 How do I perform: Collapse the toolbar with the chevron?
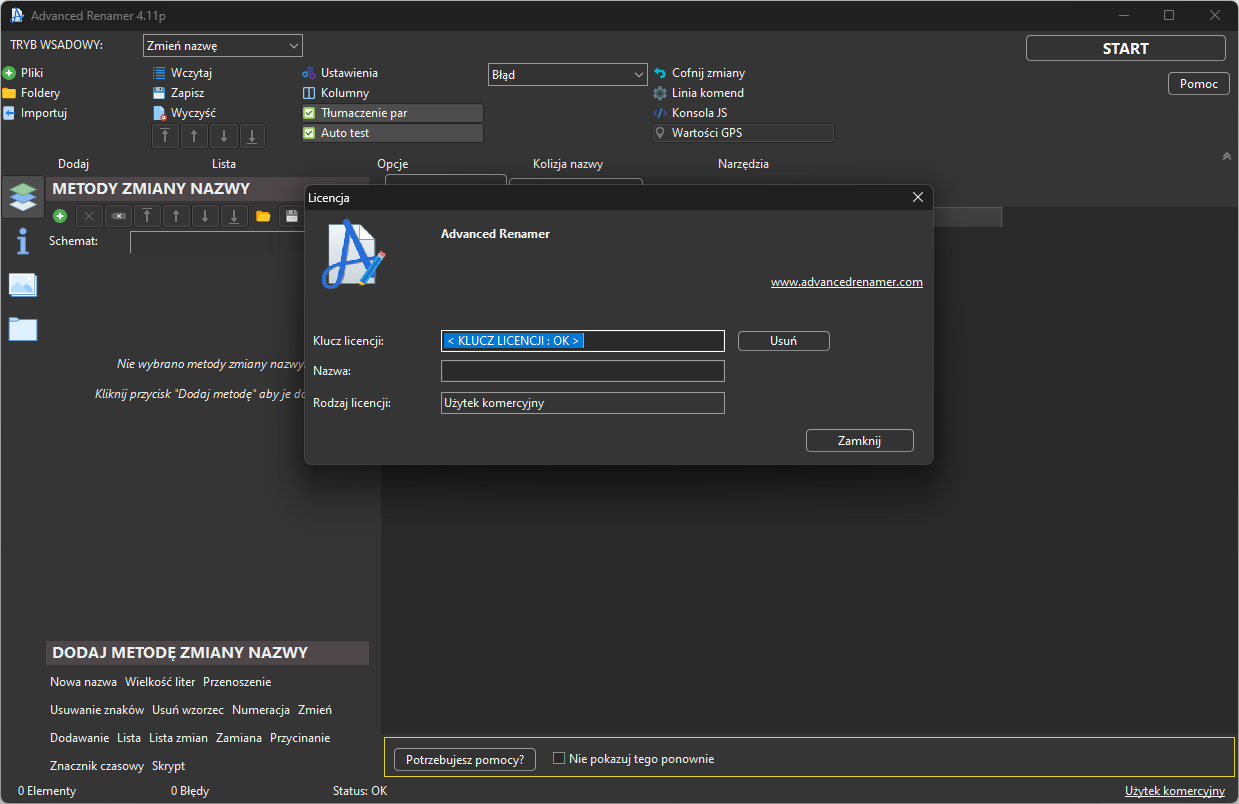coord(1226,156)
